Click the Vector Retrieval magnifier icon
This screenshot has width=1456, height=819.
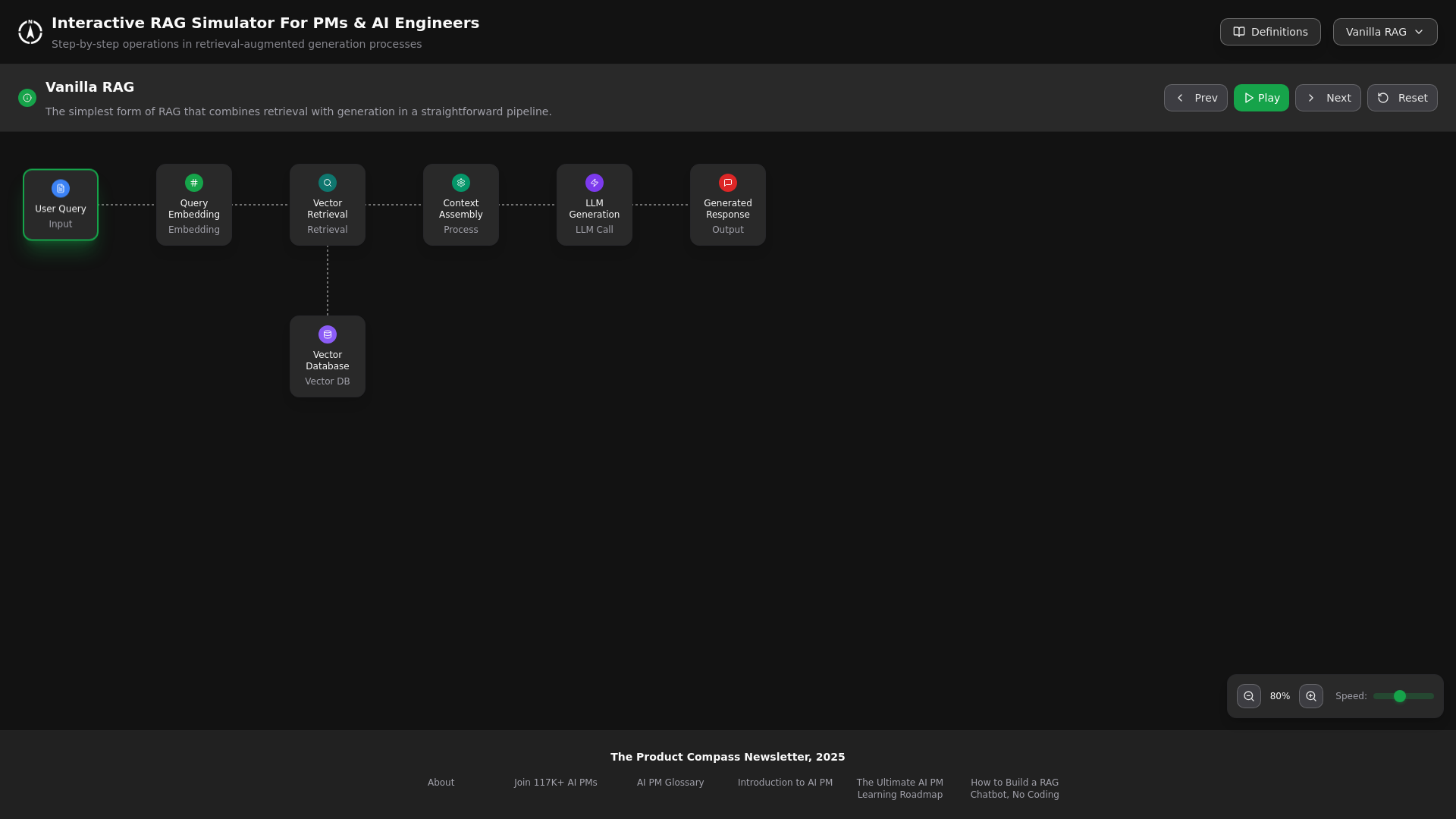[327, 183]
